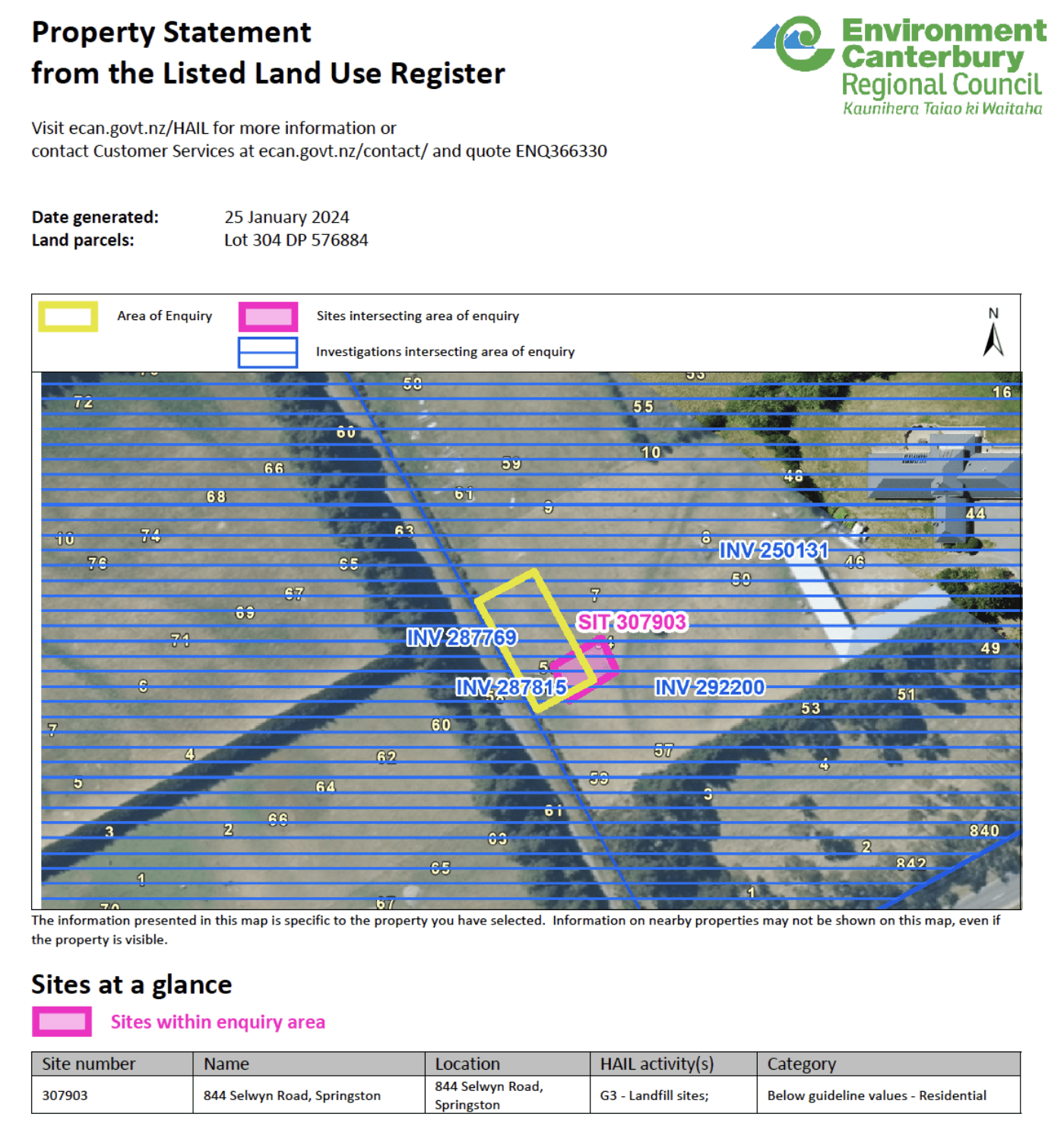Click the INV 292200 map label
Viewport: 1064px width, 1145px height.
[x=710, y=687]
